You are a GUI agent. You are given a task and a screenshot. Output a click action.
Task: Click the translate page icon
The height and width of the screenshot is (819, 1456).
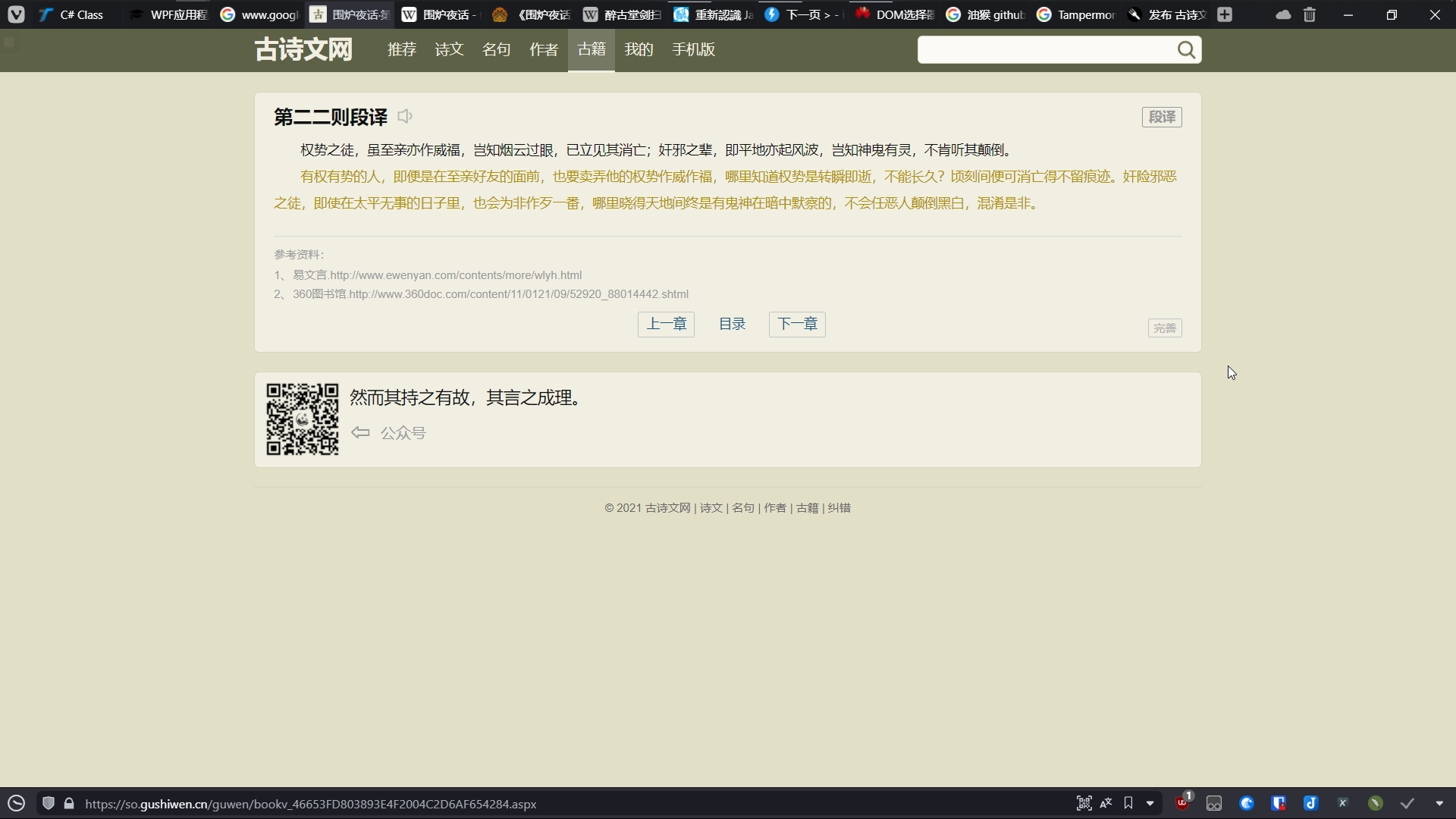[1106, 803]
